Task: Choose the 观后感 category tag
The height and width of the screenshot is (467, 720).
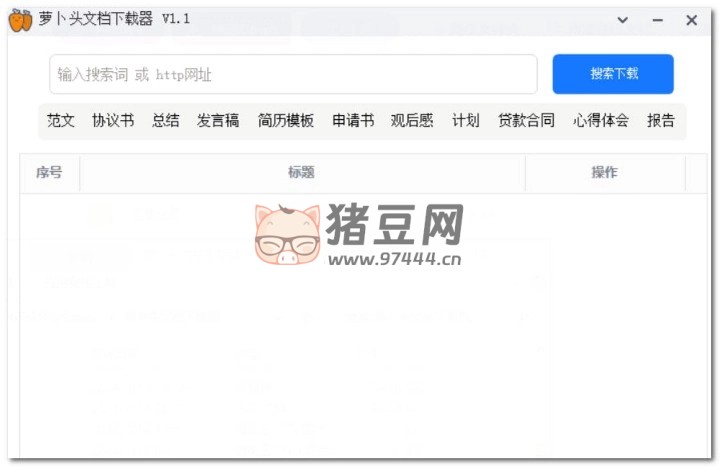Action: (x=412, y=120)
